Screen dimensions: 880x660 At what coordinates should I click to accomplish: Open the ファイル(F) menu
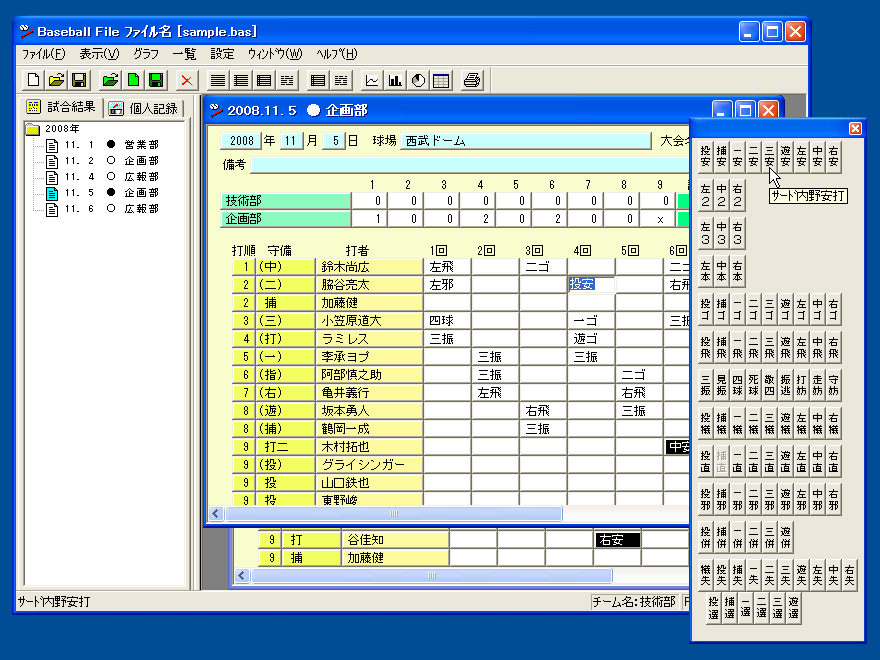pyautogui.click(x=43, y=54)
